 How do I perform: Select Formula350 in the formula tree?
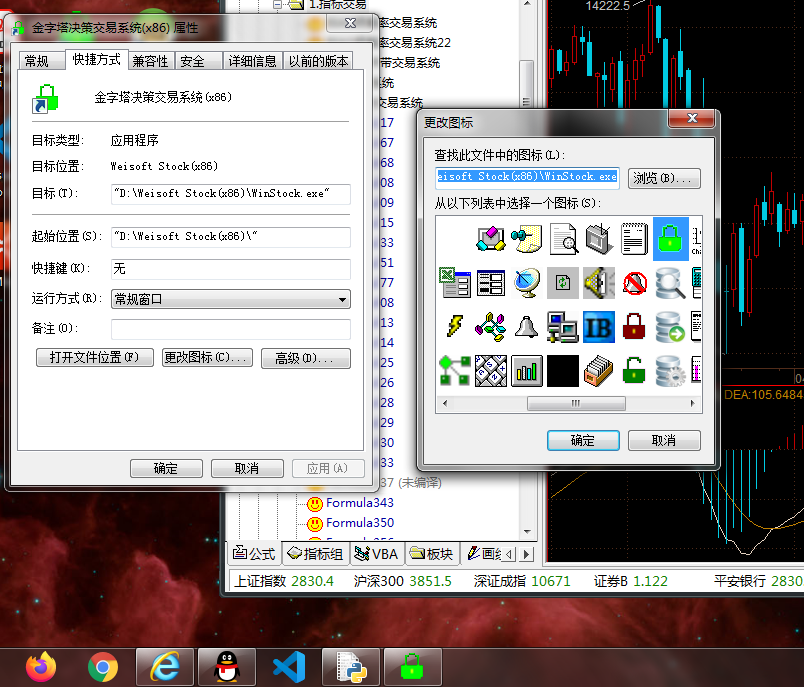click(360, 523)
